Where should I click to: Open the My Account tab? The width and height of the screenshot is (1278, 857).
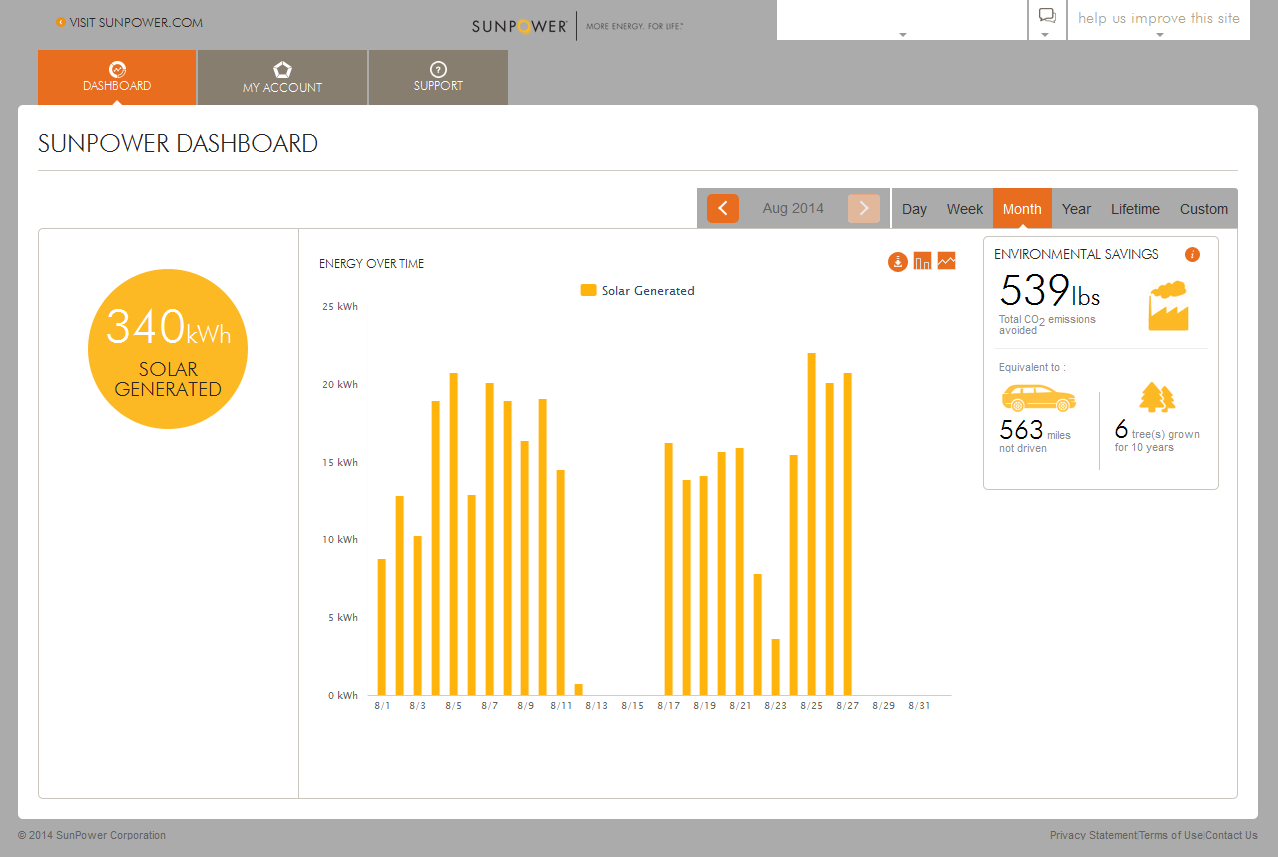pyautogui.click(x=282, y=77)
